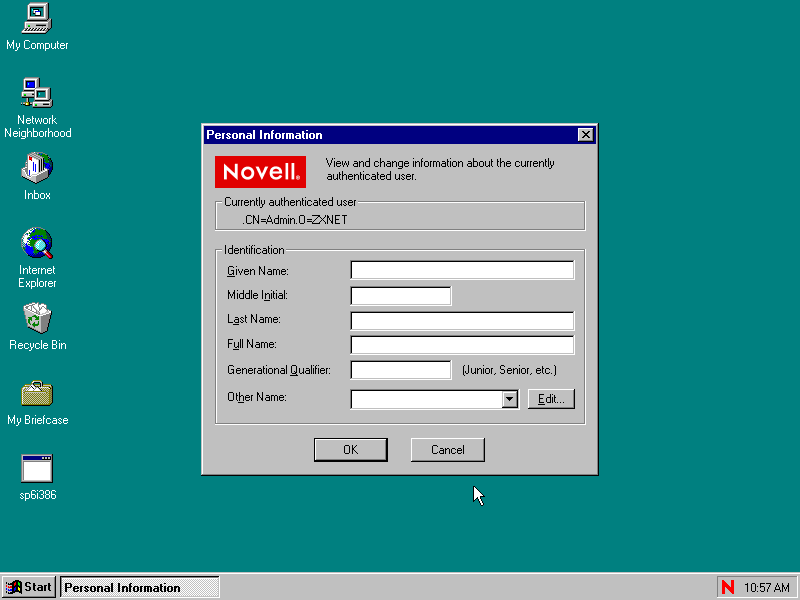Click the Personal Information title bar

tap(399, 135)
